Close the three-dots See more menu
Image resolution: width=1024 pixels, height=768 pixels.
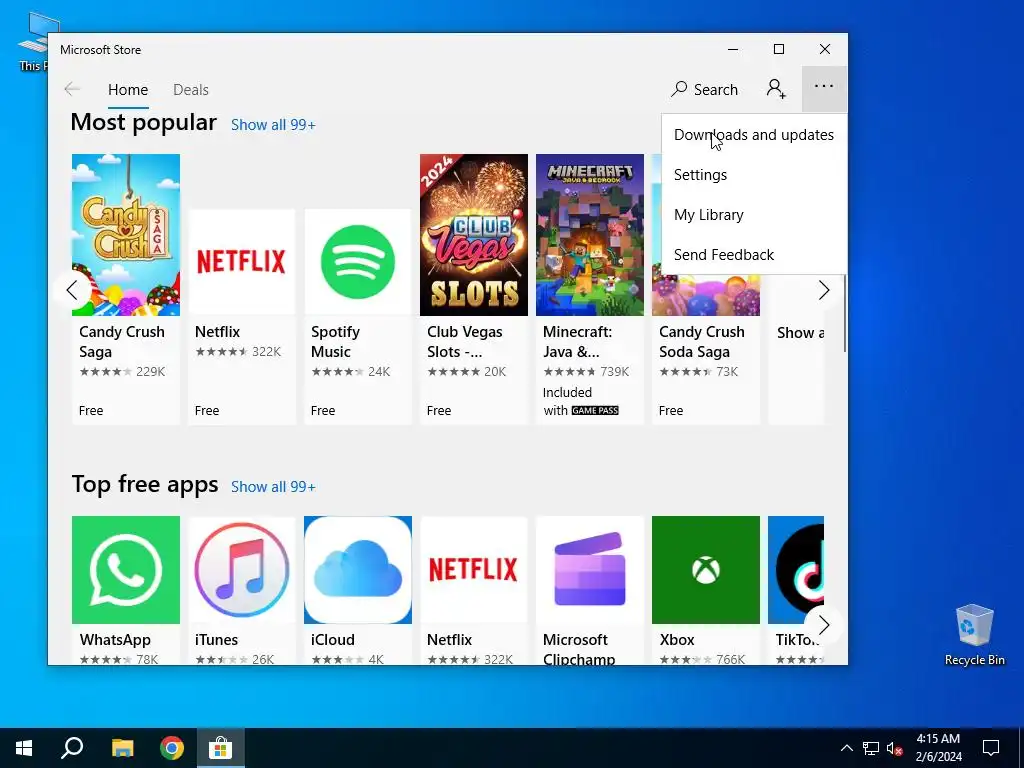click(824, 88)
